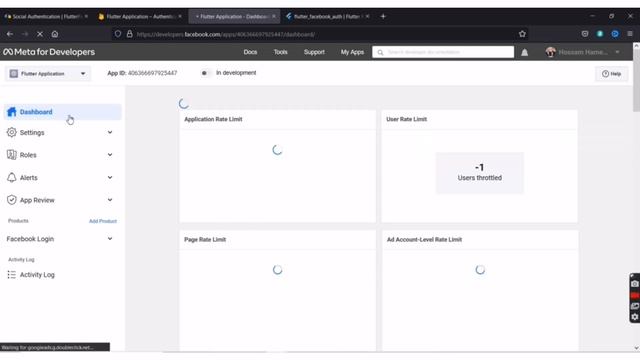This screenshot has height=360, width=640.
Task: Click the Activity Log list icon
Action: click(x=12, y=275)
